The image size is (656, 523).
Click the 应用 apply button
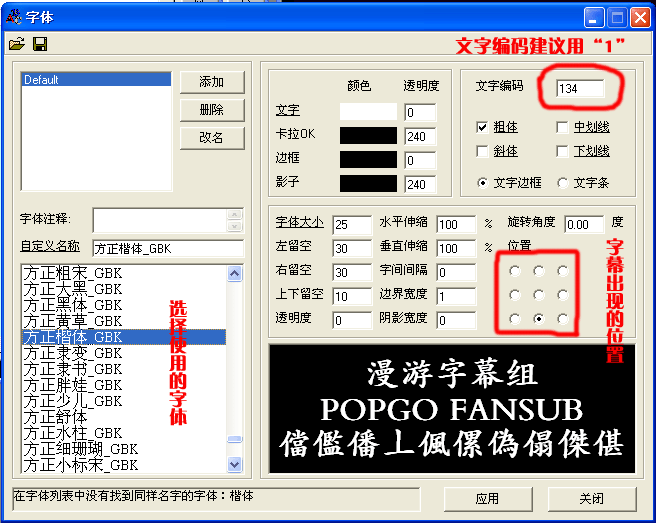[x=488, y=499]
